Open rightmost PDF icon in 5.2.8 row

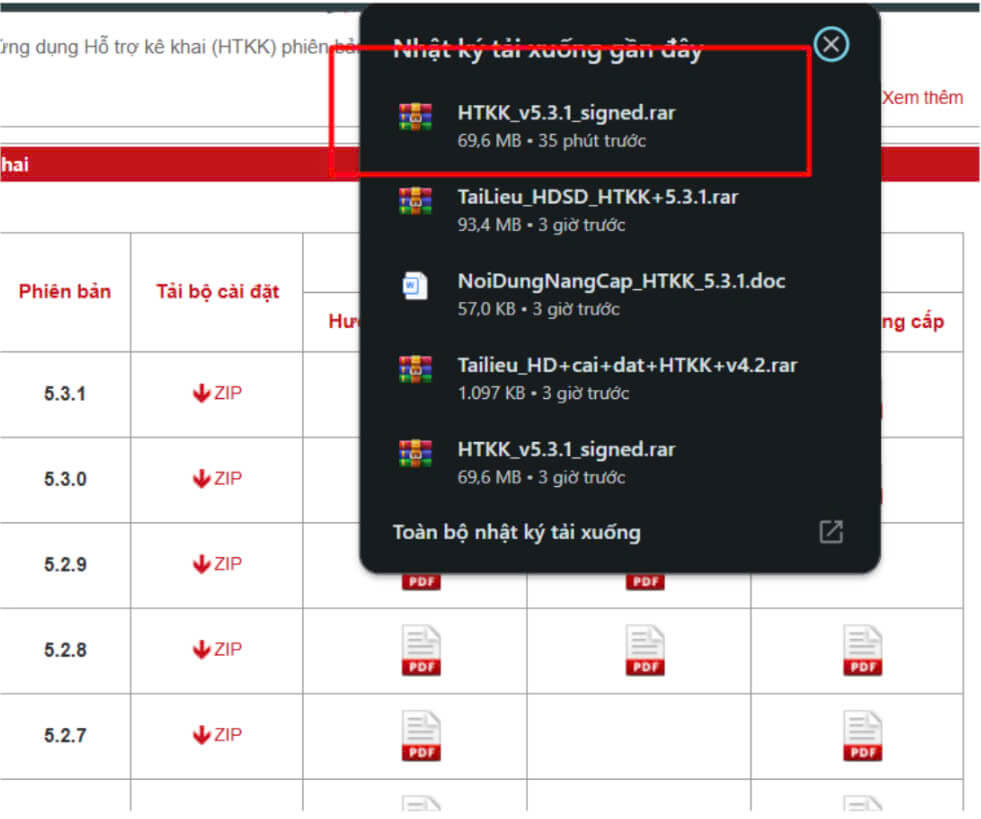coord(863,650)
